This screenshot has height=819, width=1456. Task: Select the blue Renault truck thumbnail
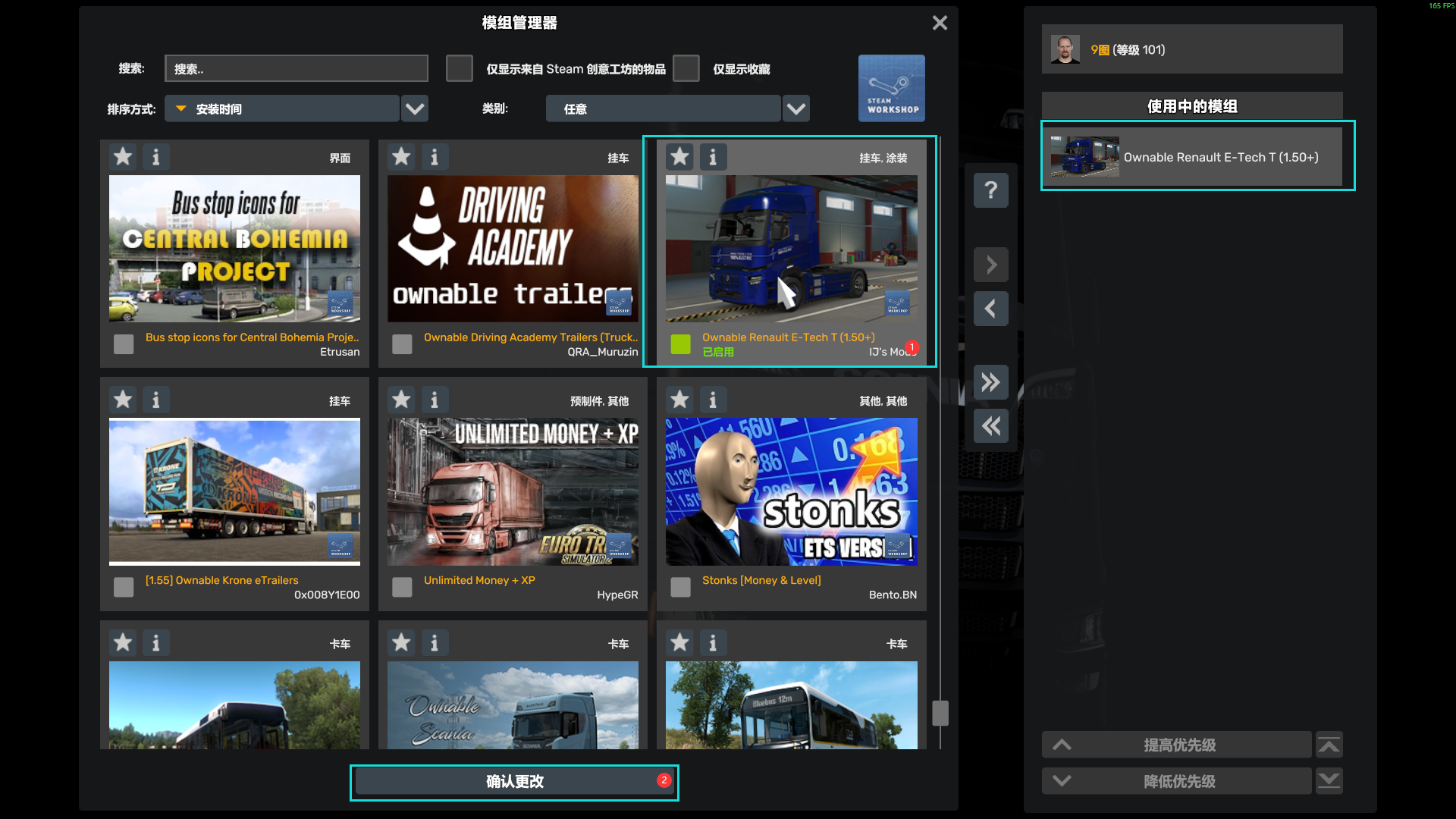coord(791,249)
